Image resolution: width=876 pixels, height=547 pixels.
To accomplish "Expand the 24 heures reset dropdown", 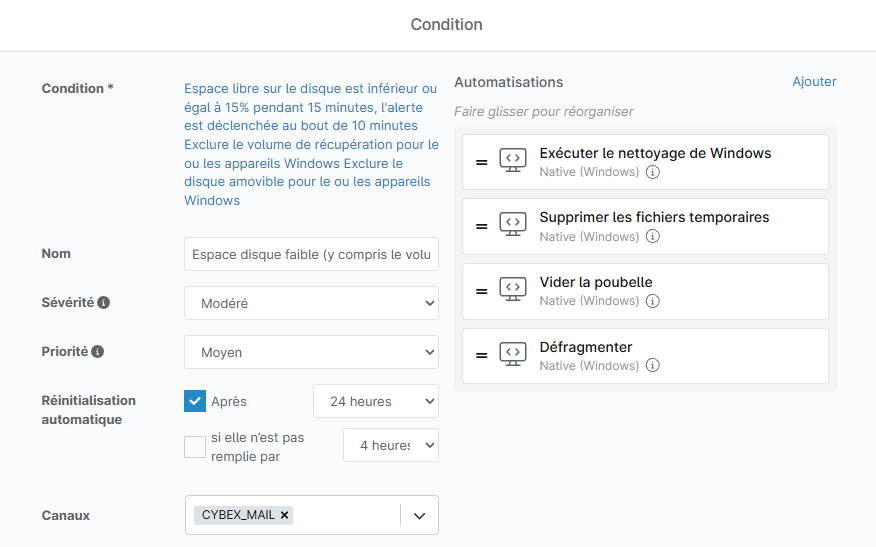I will (375, 401).
